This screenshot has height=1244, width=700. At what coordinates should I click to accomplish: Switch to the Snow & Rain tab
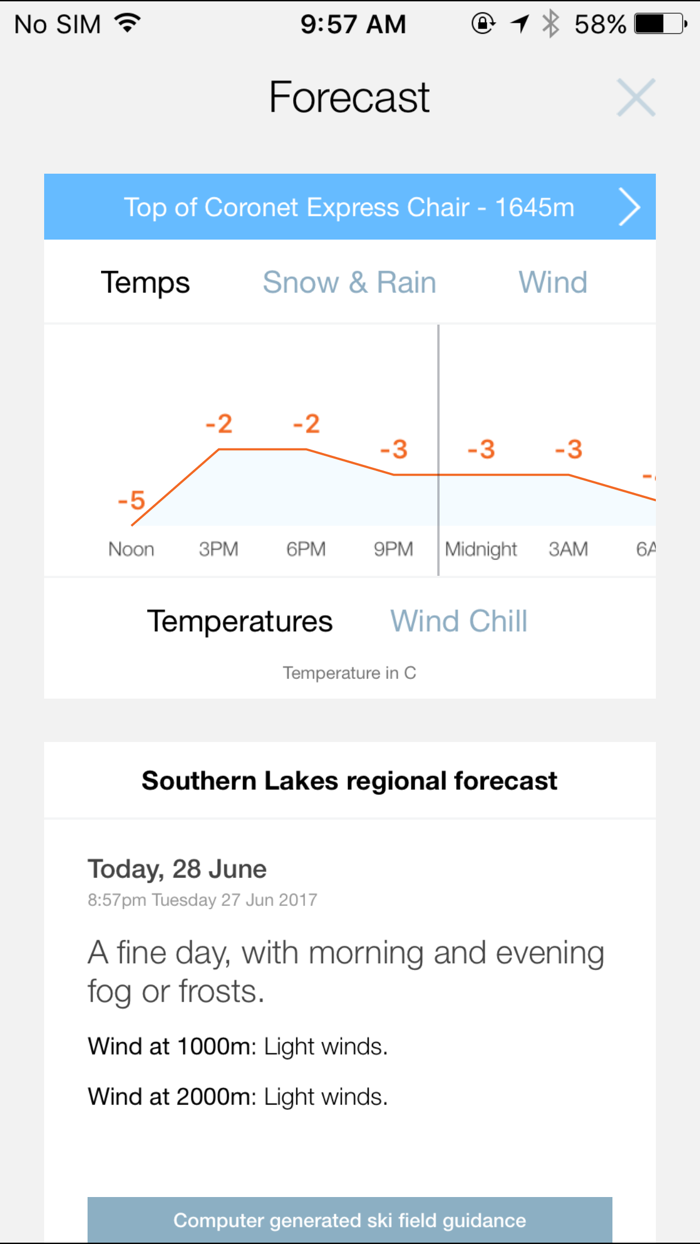click(349, 282)
